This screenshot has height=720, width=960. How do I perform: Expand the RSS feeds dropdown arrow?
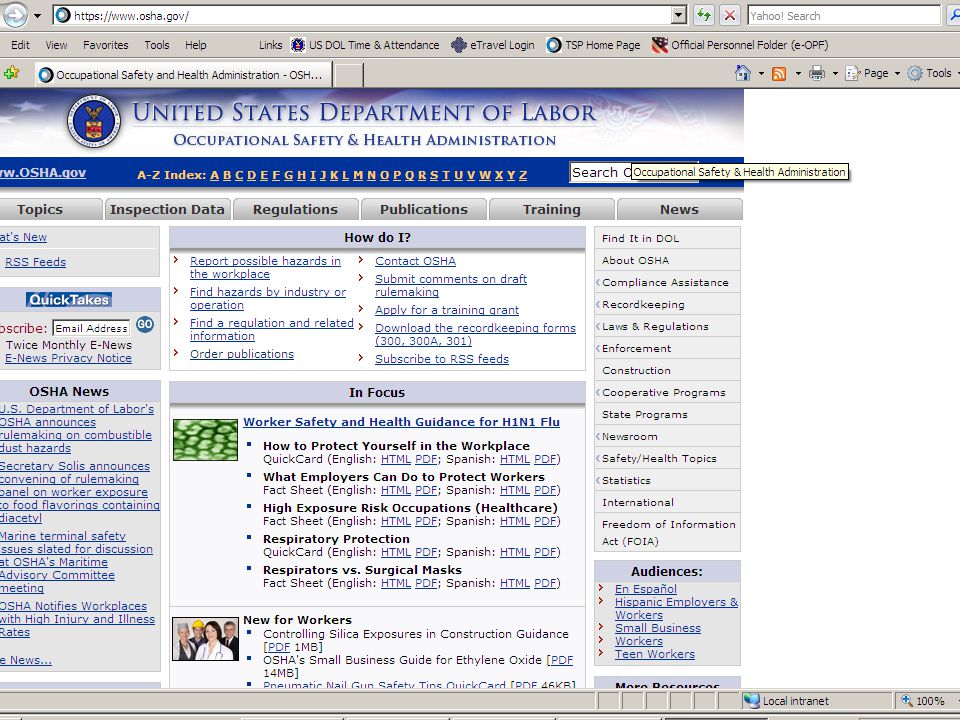(798, 73)
